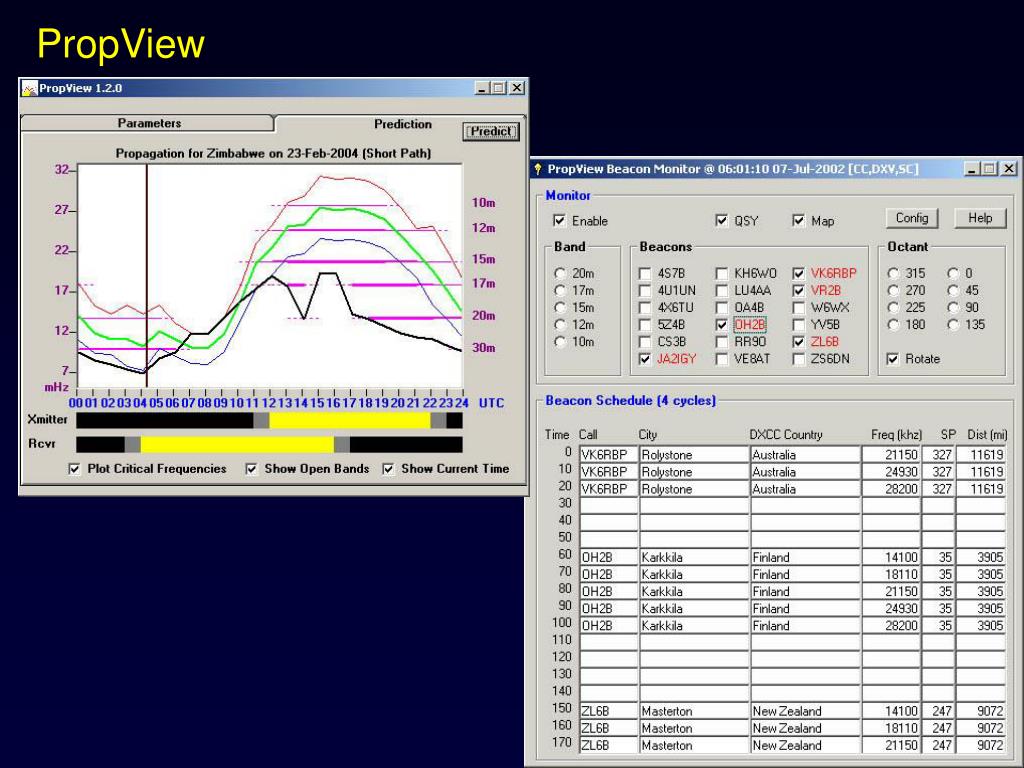Click the 28200 frequency cell for OH2B

tap(891, 626)
